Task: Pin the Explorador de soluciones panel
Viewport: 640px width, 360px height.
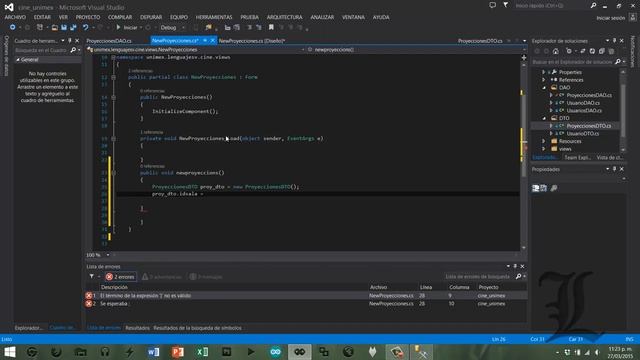Action: coord(614,41)
